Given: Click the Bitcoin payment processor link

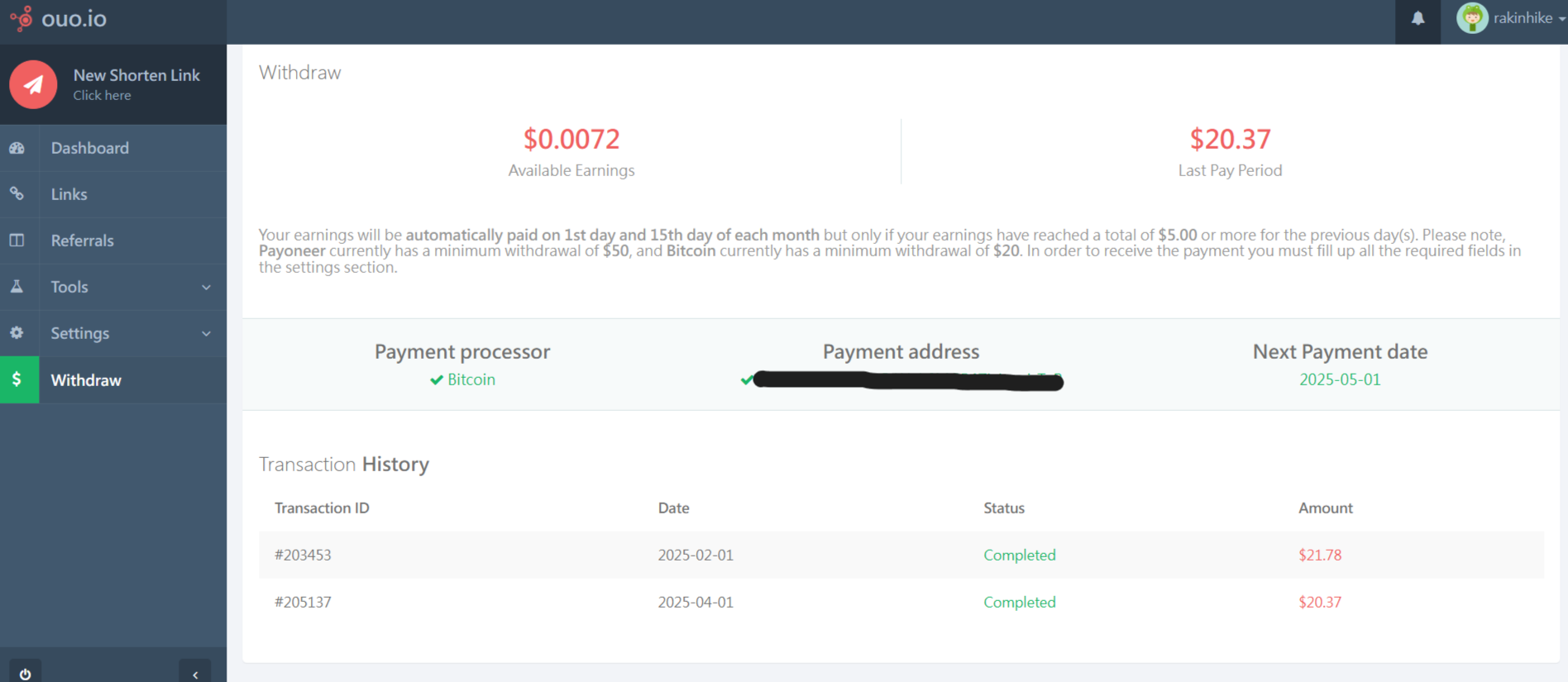Looking at the screenshot, I should coord(471,379).
